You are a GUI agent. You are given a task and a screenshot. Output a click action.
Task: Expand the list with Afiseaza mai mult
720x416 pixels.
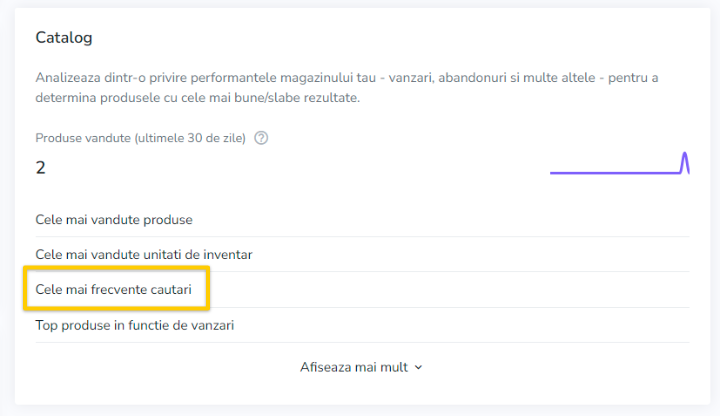point(361,367)
